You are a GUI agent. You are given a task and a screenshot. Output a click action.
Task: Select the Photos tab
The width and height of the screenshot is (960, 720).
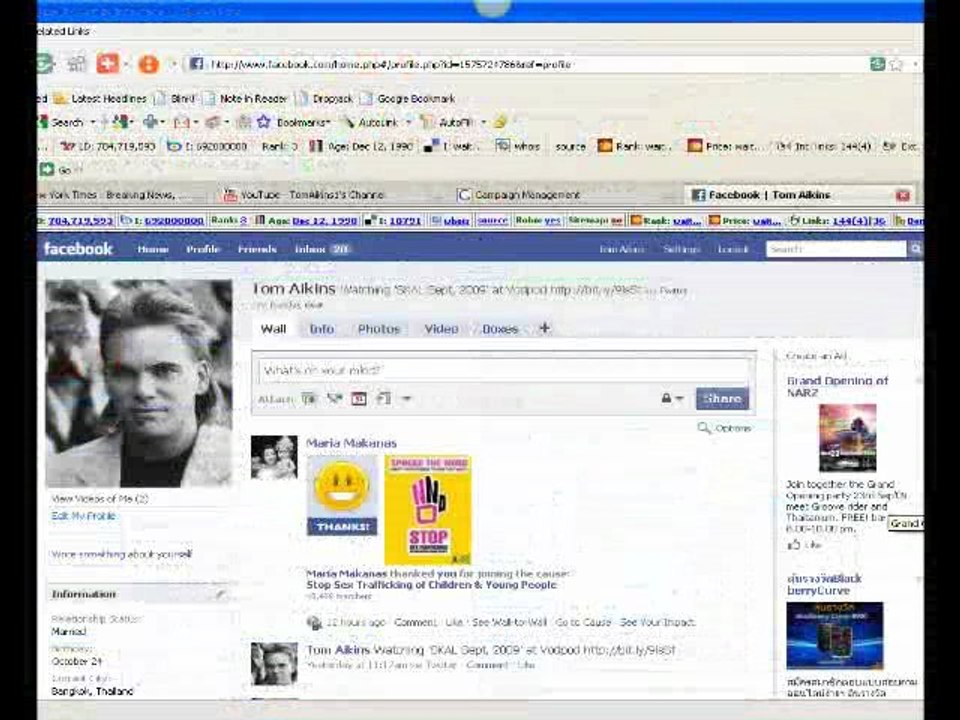click(x=378, y=329)
